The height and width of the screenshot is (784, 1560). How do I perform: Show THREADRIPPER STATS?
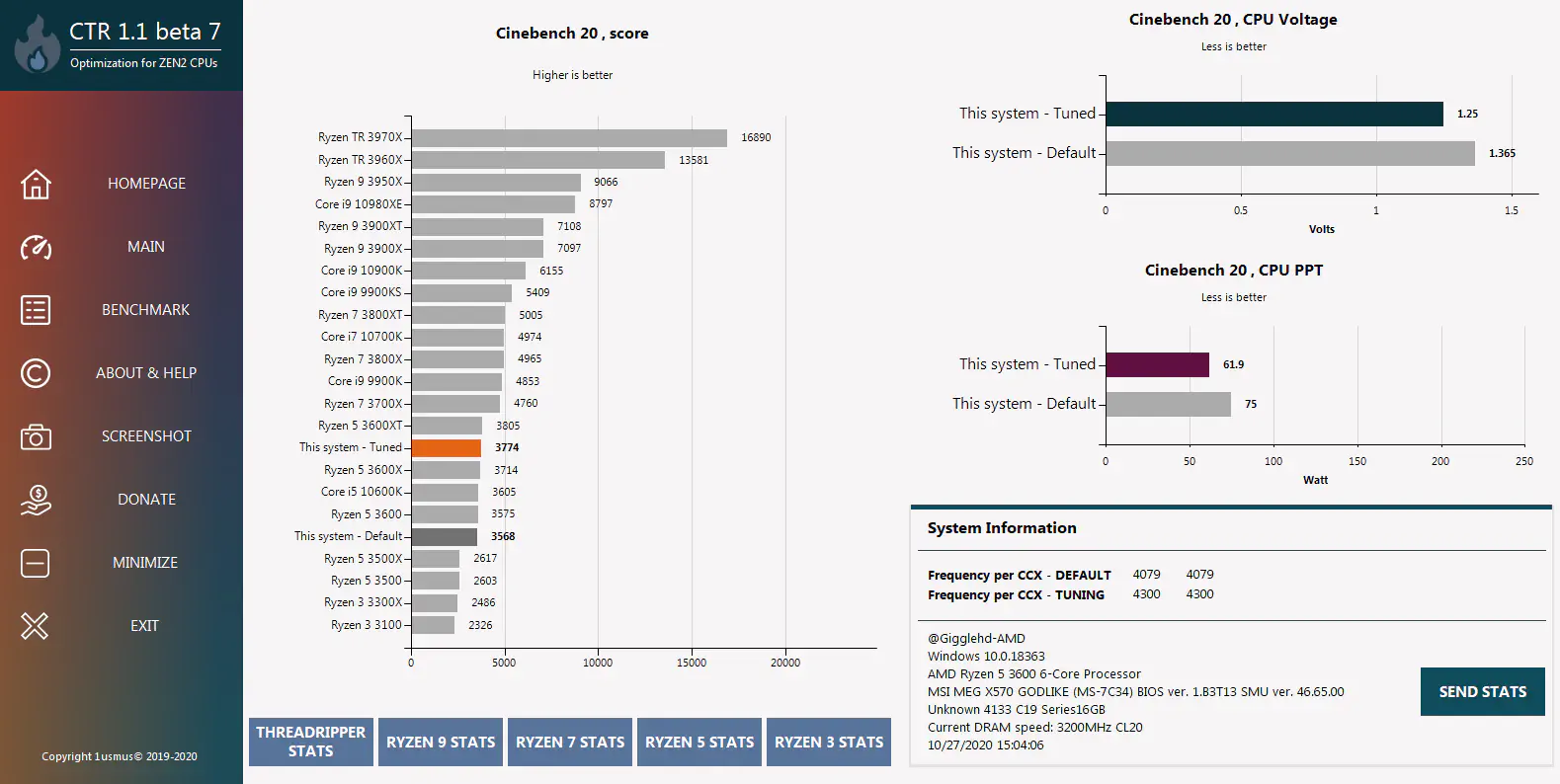coord(311,742)
